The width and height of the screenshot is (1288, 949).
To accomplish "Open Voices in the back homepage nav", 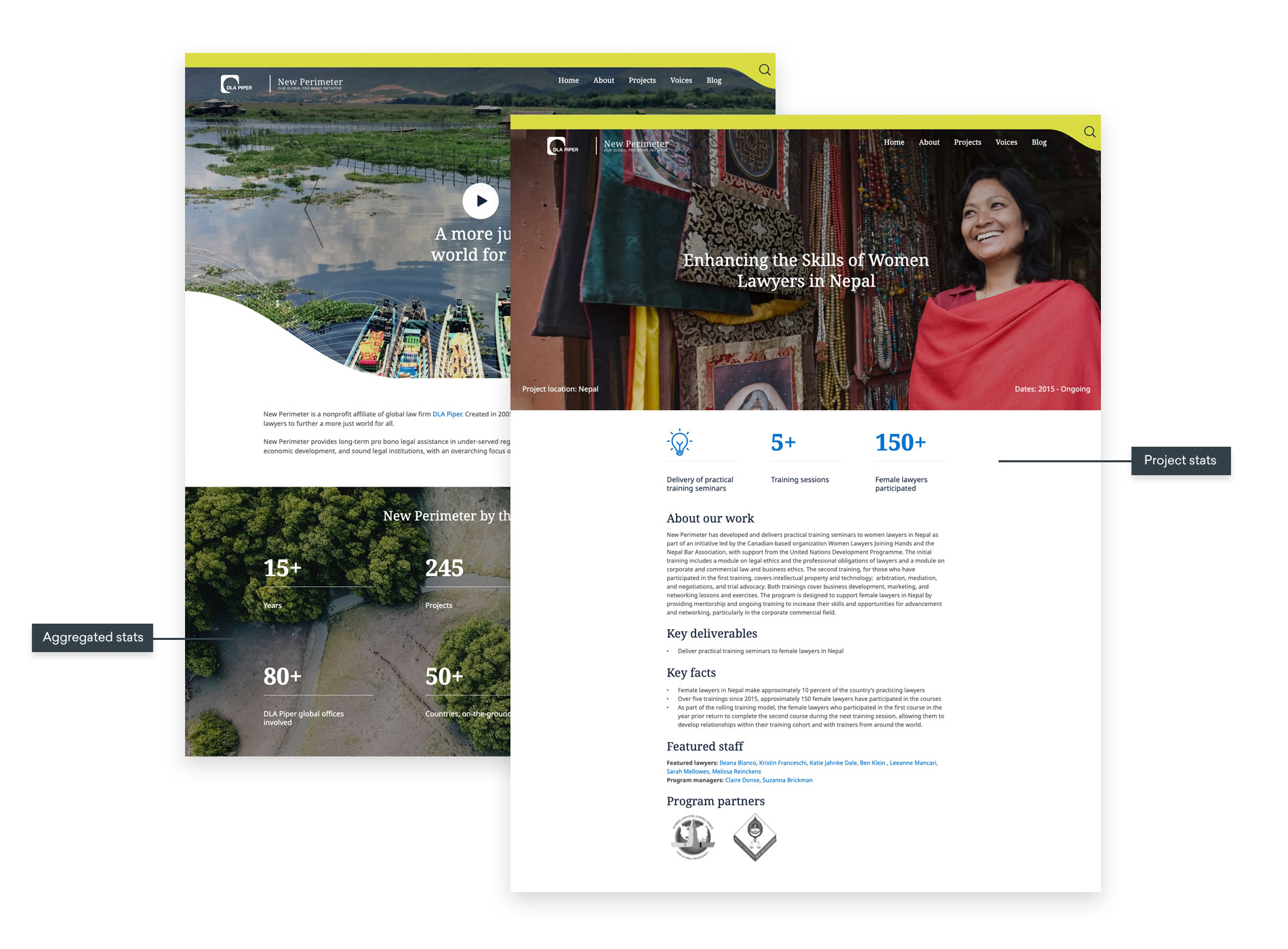I will coord(681,81).
